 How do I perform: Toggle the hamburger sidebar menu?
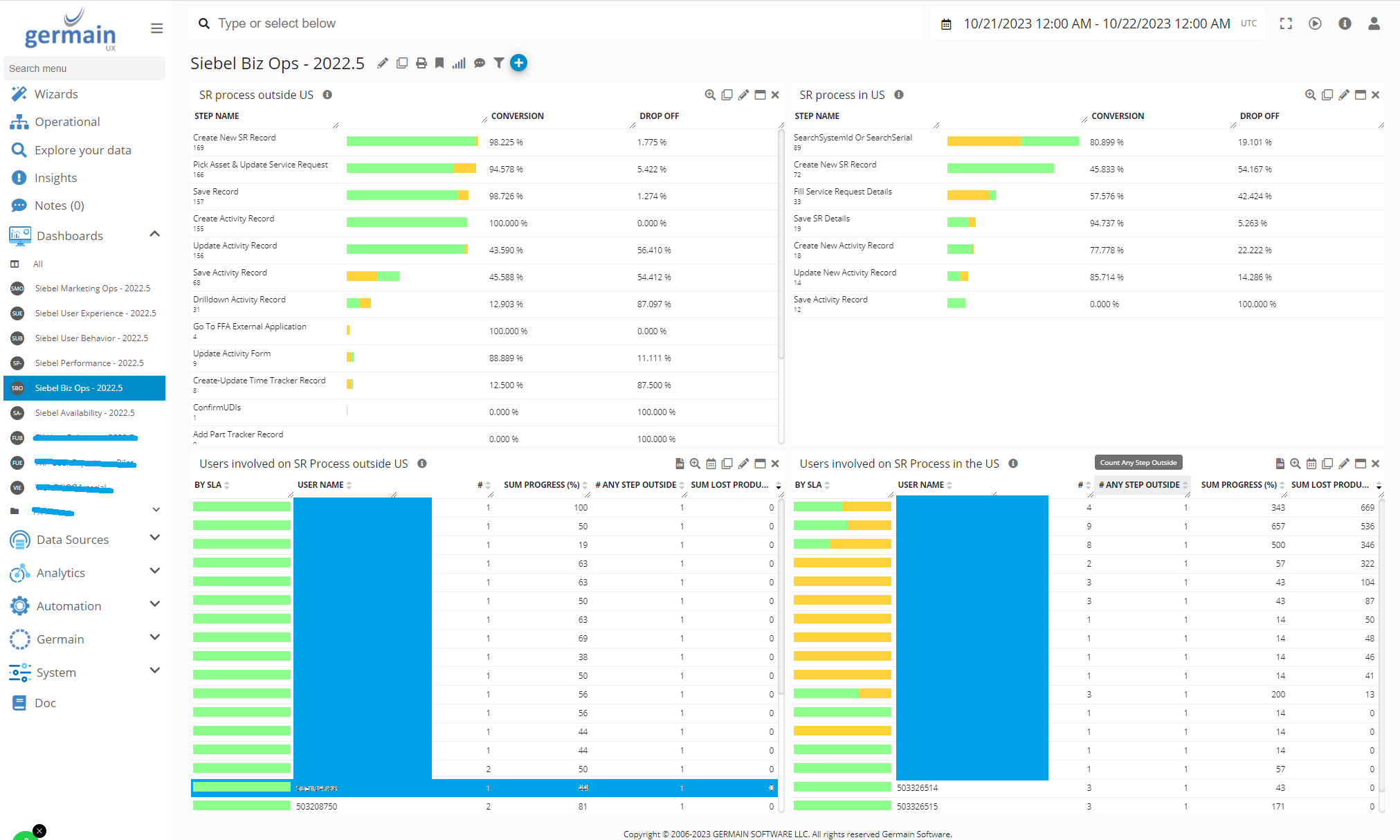pos(157,28)
